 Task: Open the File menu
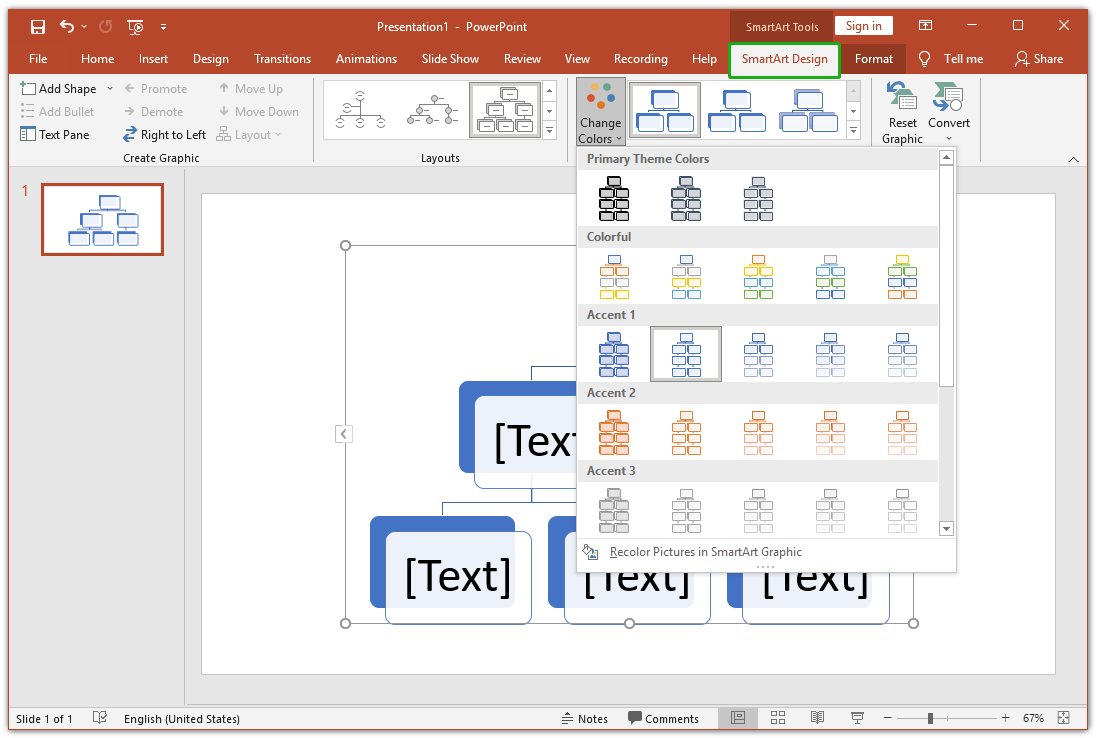point(38,59)
